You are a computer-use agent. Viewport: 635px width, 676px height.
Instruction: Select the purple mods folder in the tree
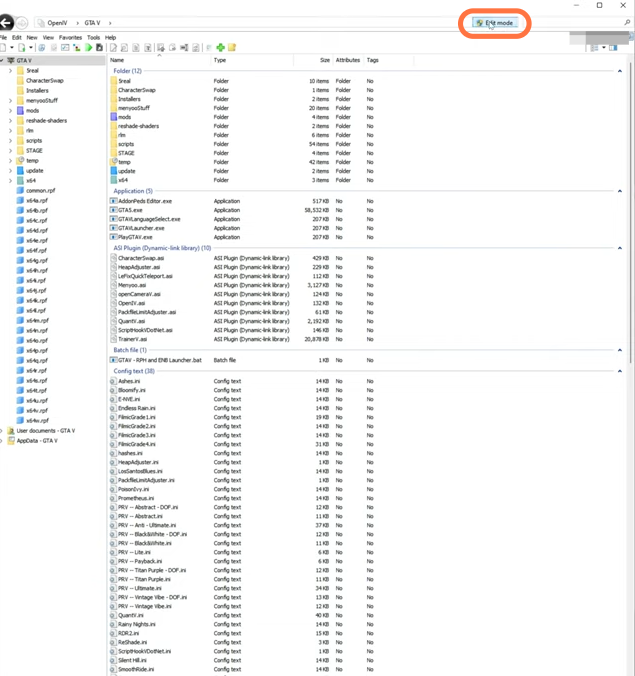coord(32,111)
